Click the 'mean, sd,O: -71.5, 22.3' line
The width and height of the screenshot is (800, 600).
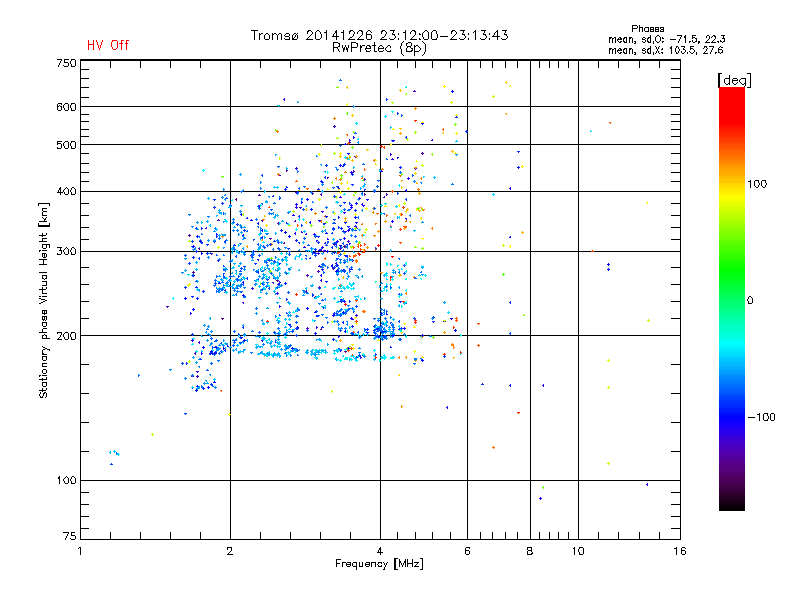(x=666, y=39)
